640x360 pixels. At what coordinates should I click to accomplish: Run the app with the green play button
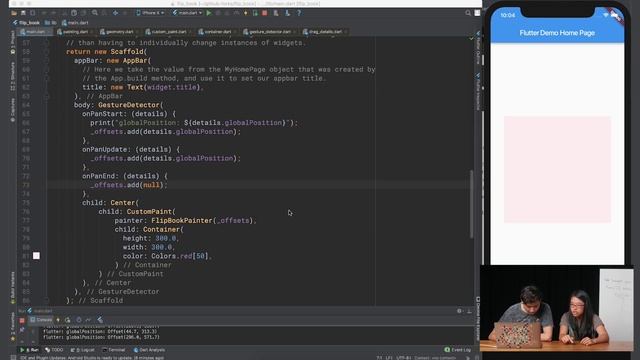[209, 13]
